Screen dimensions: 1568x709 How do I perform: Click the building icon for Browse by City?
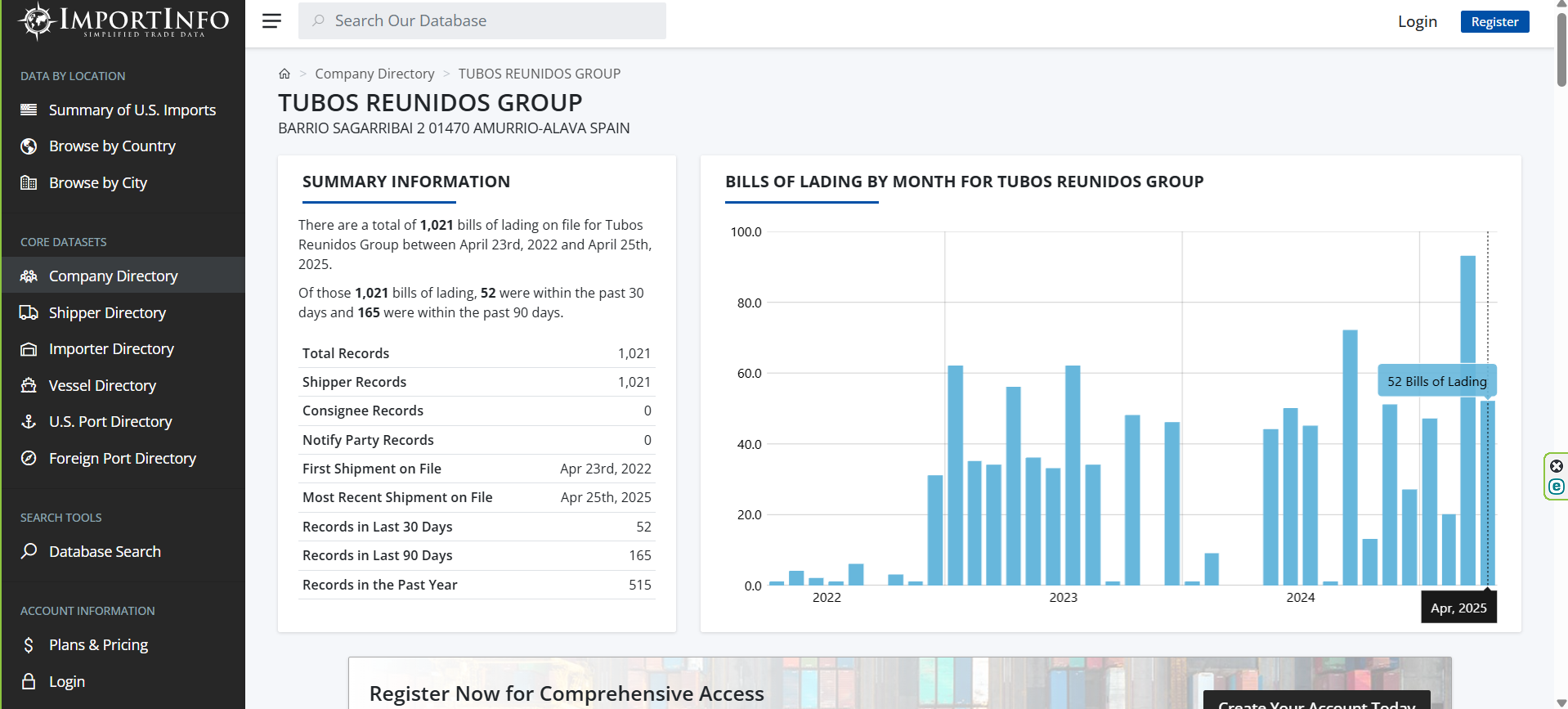click(x=29, y=182)
